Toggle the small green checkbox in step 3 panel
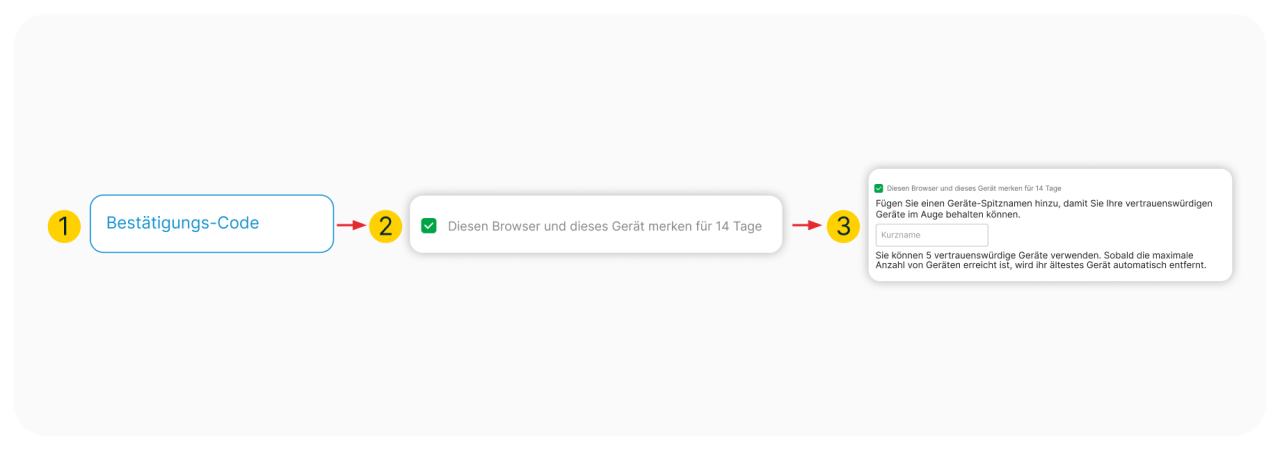Viewport: 1280px width, 450px height. [x=879, y=188]
